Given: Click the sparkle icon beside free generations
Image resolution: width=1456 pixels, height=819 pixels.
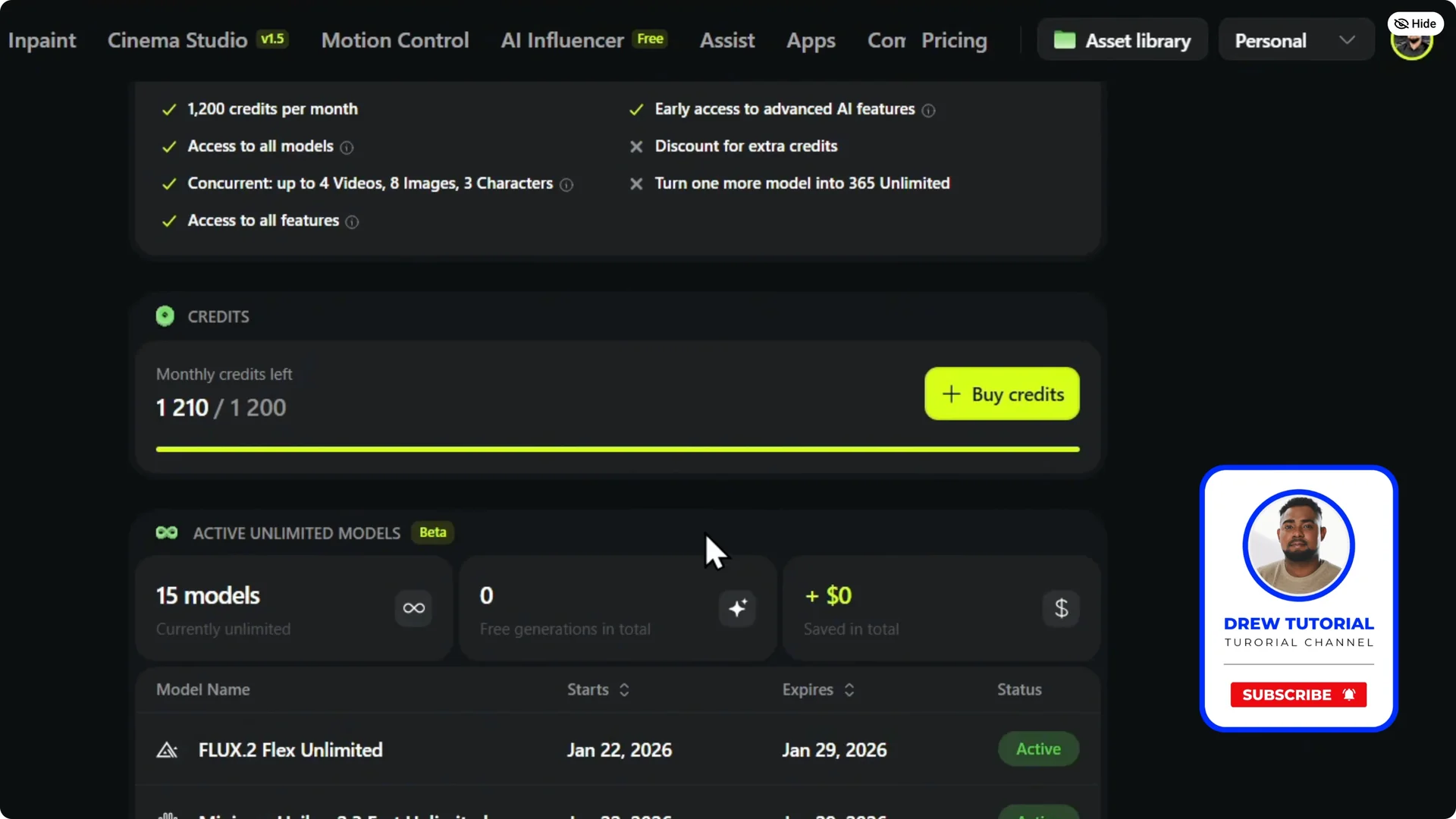Looking at the screenshot, I should (736, 608).
